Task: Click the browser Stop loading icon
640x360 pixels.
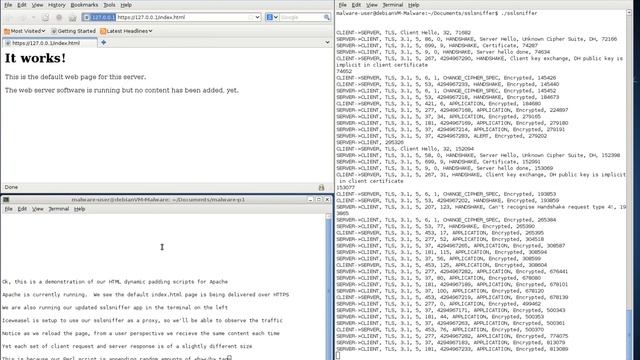Action: (59, 18)
